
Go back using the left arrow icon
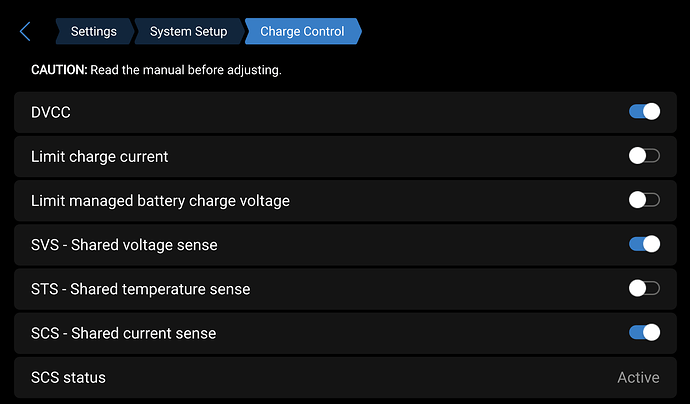(x=25, y=32)
